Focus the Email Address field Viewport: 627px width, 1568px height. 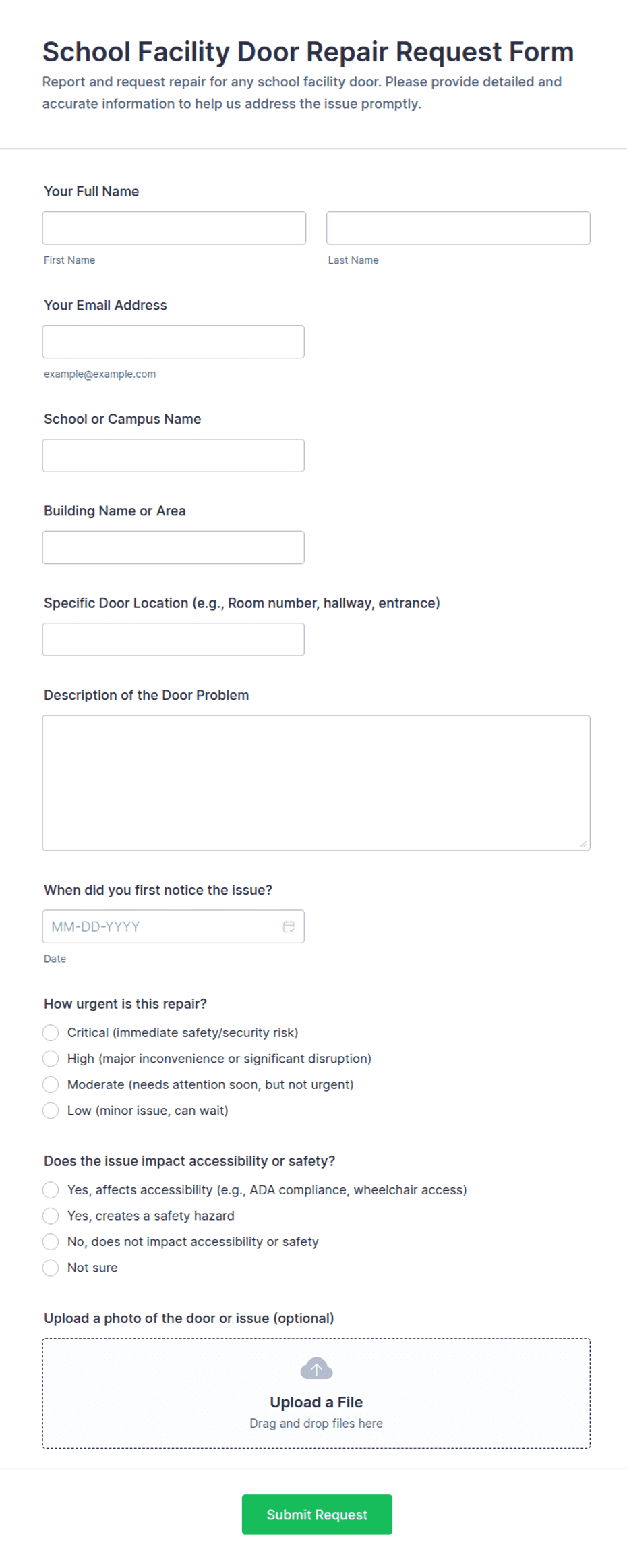173,341
